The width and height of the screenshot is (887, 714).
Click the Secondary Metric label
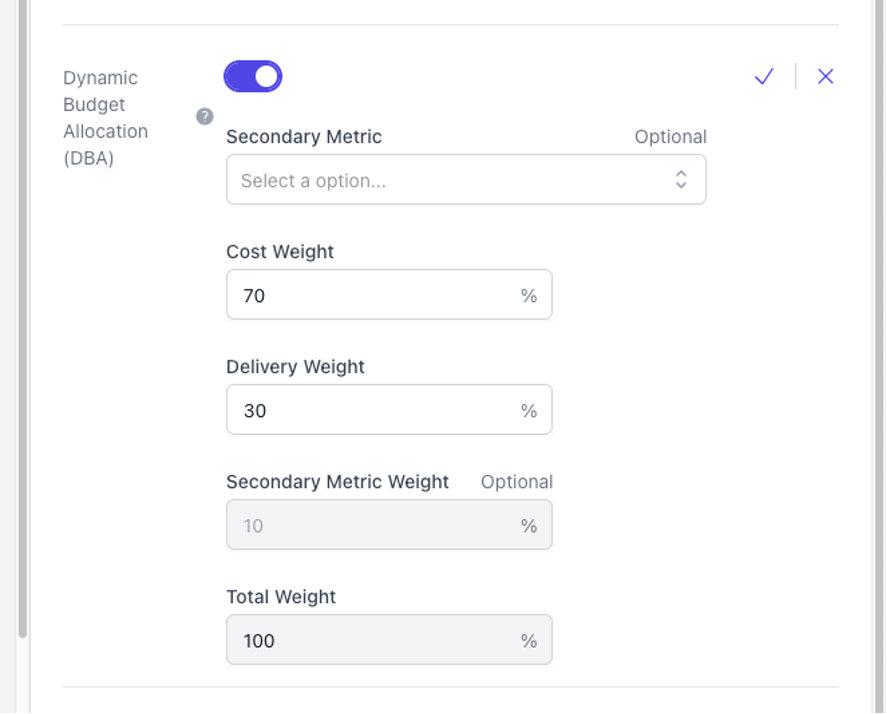[x=304, y=136]
